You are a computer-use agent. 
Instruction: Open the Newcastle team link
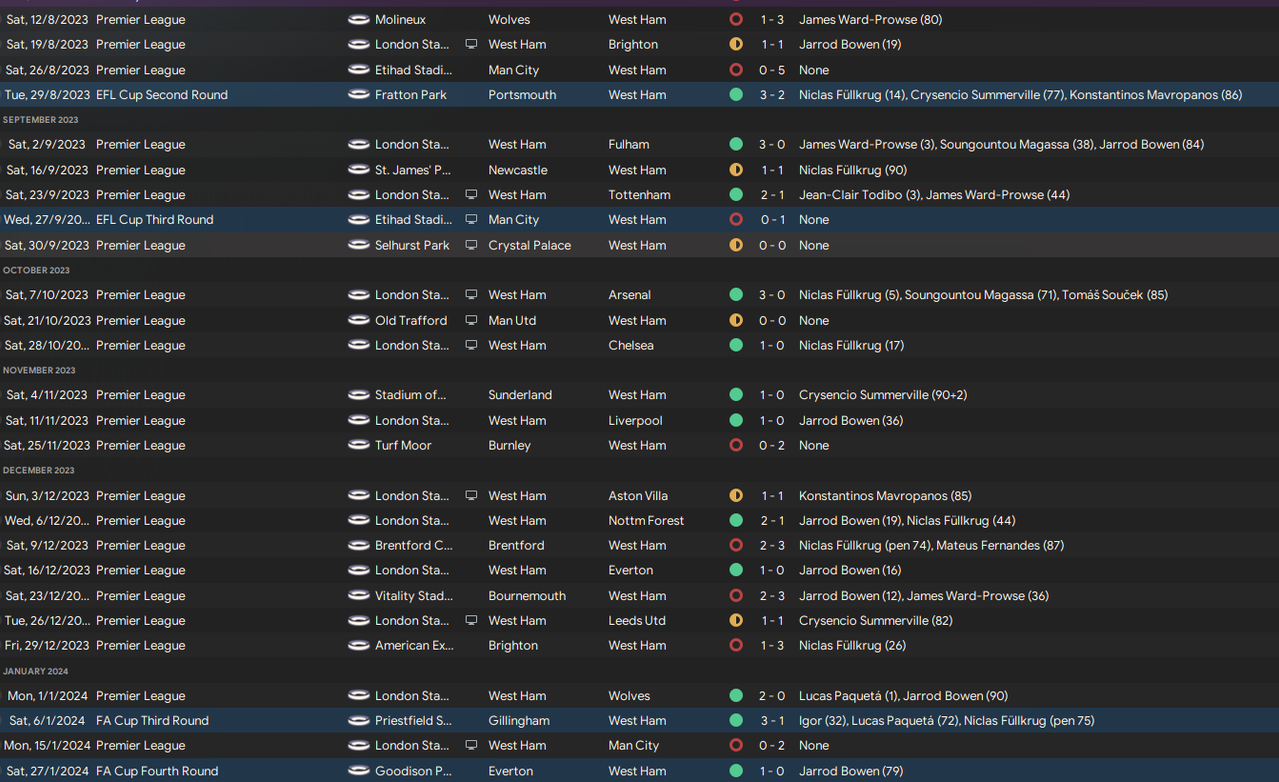pos(519,170)
